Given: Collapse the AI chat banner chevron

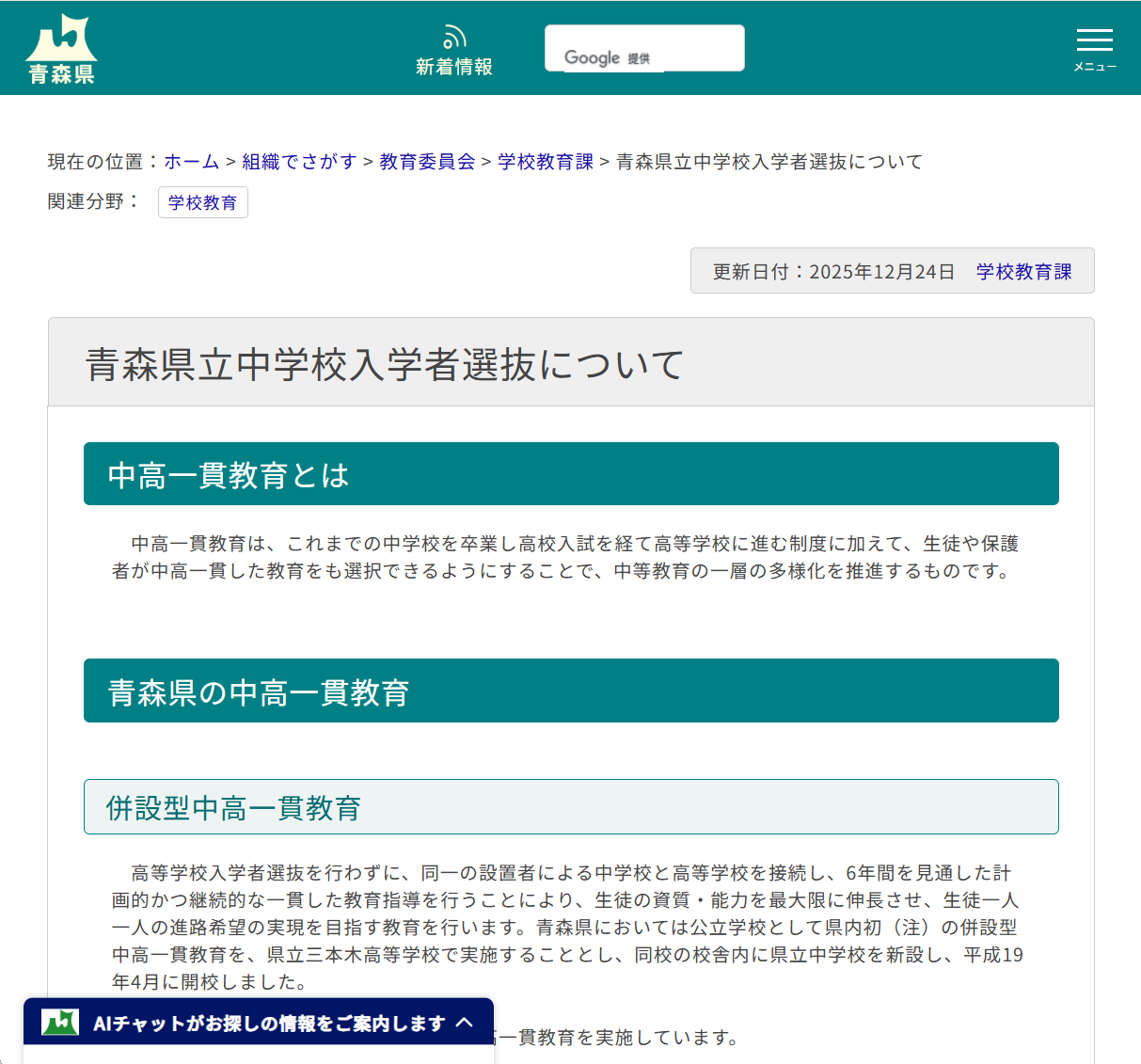Looking at the screenshot, I should pyautogui.click(x=465, y=1023).
